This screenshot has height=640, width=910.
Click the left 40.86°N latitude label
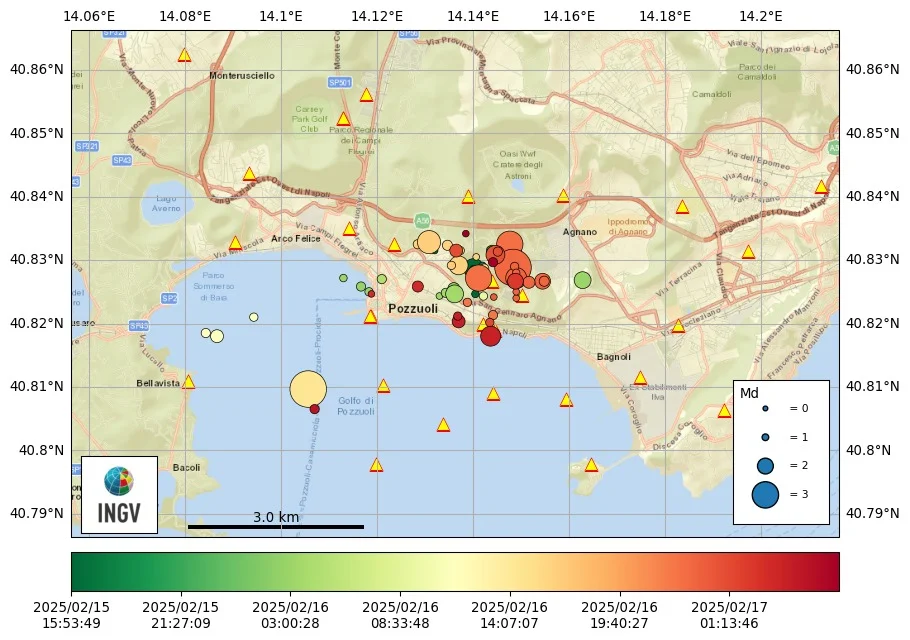tap(37, 70)
